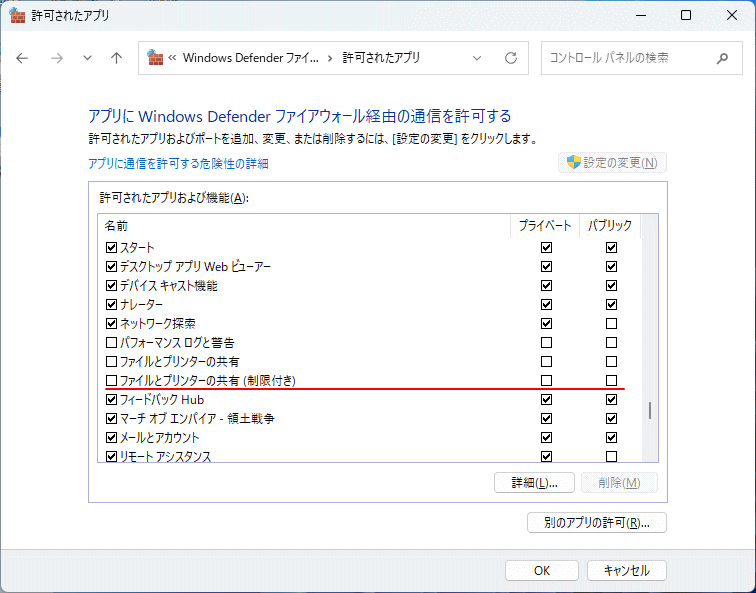Click the プライベート column header

pyautogui.click(x=545, y=226)
